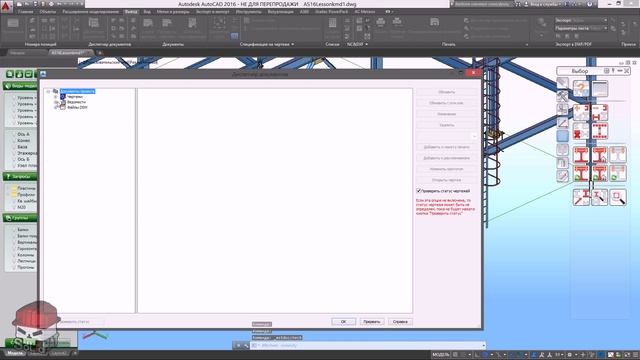
Task: Open the Метки и размеры ribbon tab
Action: [x=173, y=12]
